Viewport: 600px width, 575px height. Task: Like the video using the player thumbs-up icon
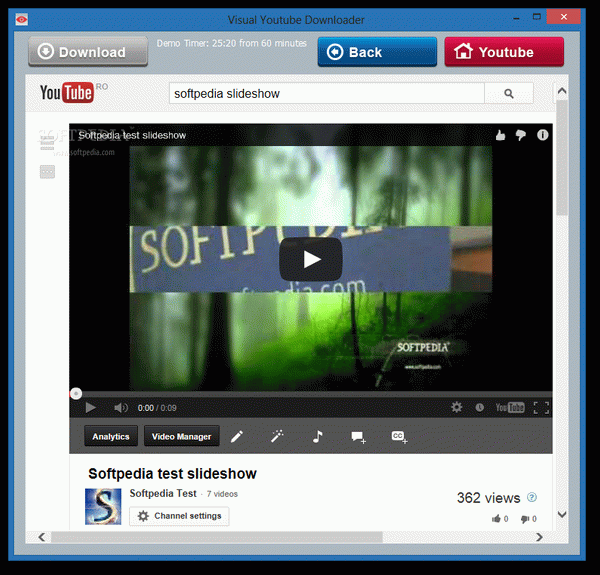point(500,135)
